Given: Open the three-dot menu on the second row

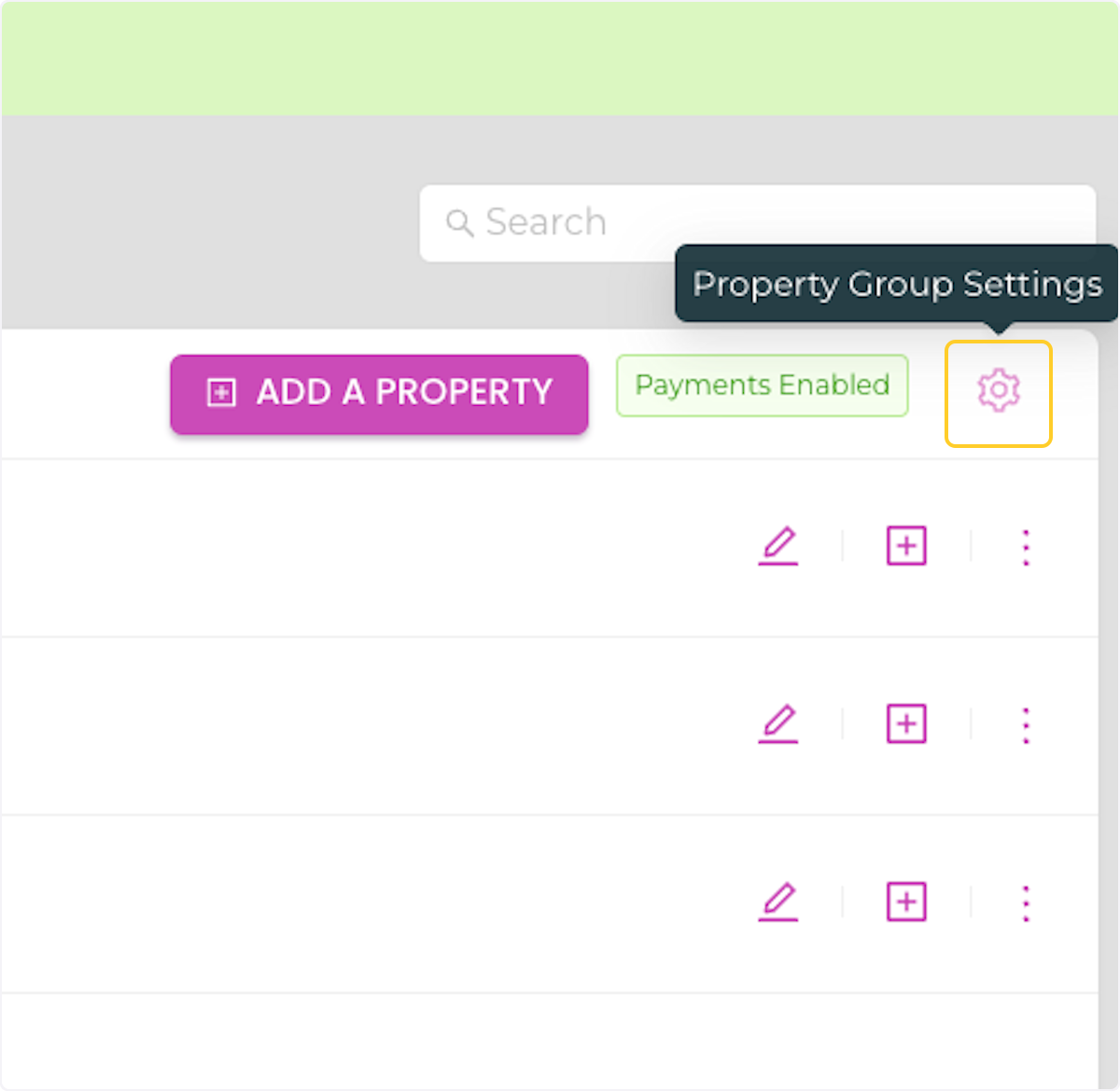Looking at the screenshot, I should tap(1026, 725).
